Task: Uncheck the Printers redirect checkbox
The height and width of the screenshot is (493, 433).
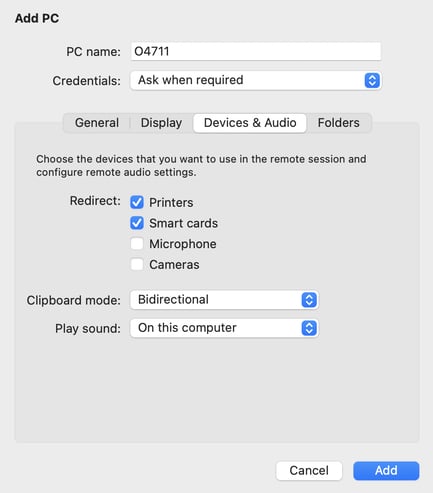Action: coord(137,202)
